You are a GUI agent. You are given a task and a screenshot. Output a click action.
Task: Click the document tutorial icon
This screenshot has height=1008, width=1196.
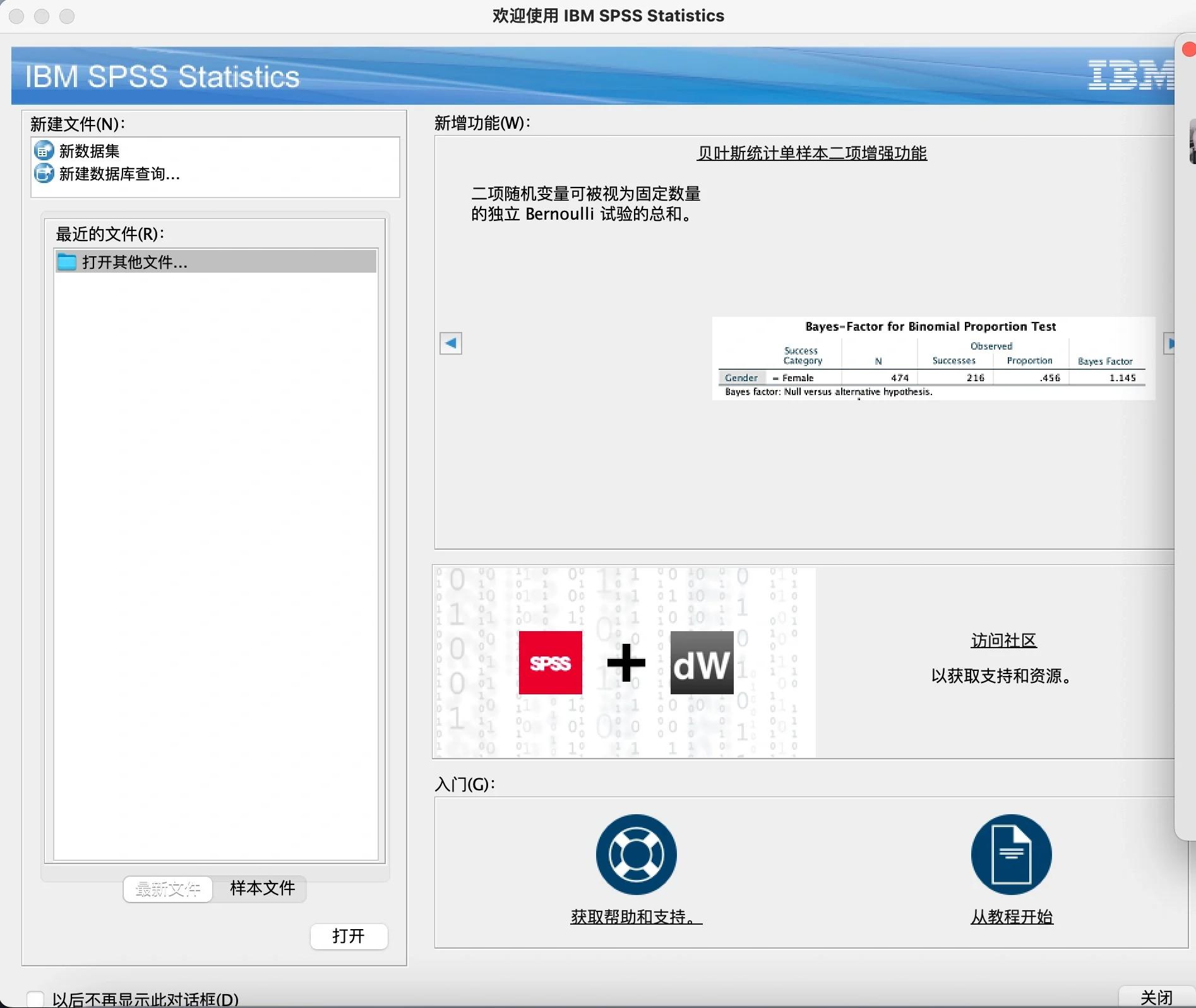pos(1011,854)
